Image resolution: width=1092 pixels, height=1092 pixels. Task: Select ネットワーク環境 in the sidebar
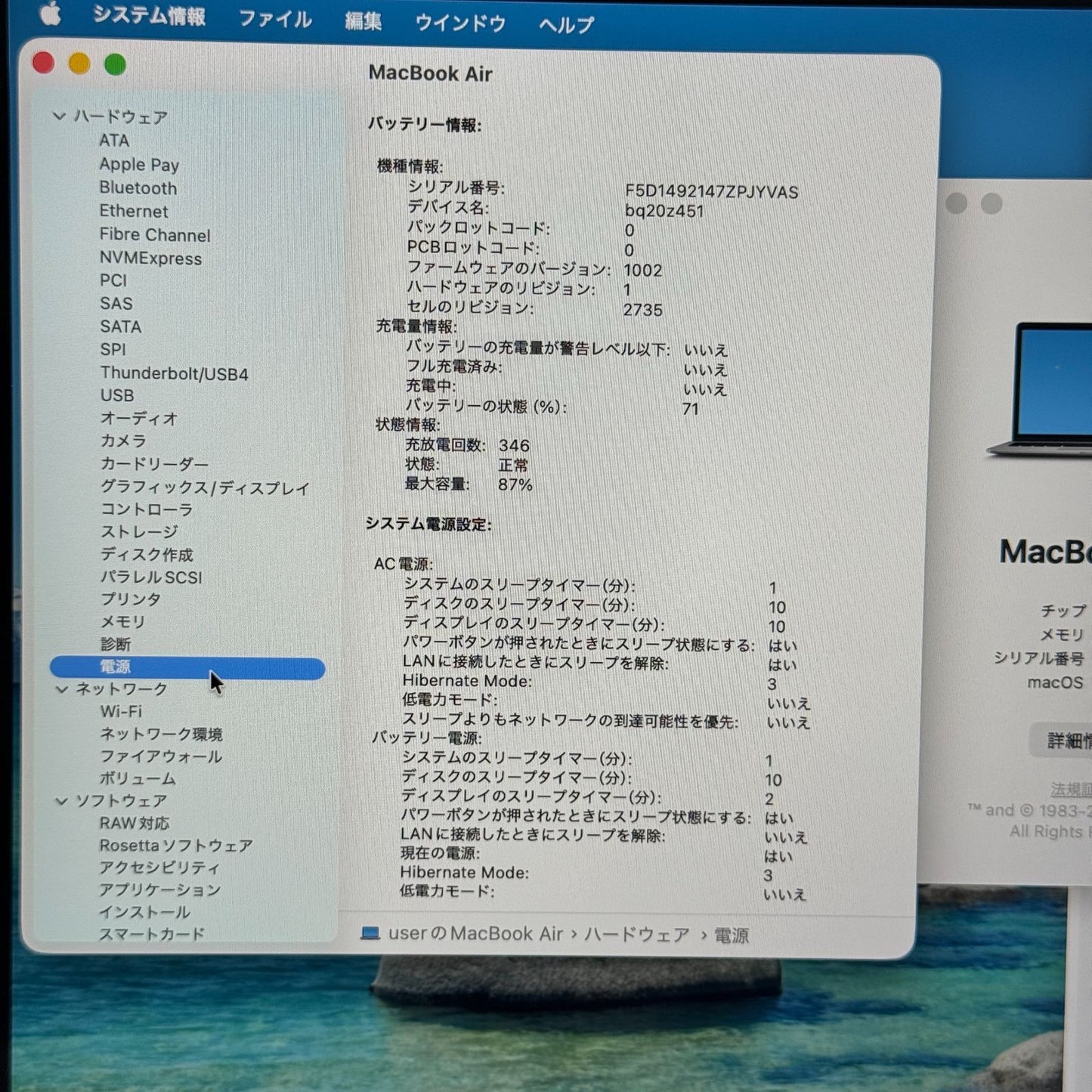pyautogui.click(x=161, y=735)
